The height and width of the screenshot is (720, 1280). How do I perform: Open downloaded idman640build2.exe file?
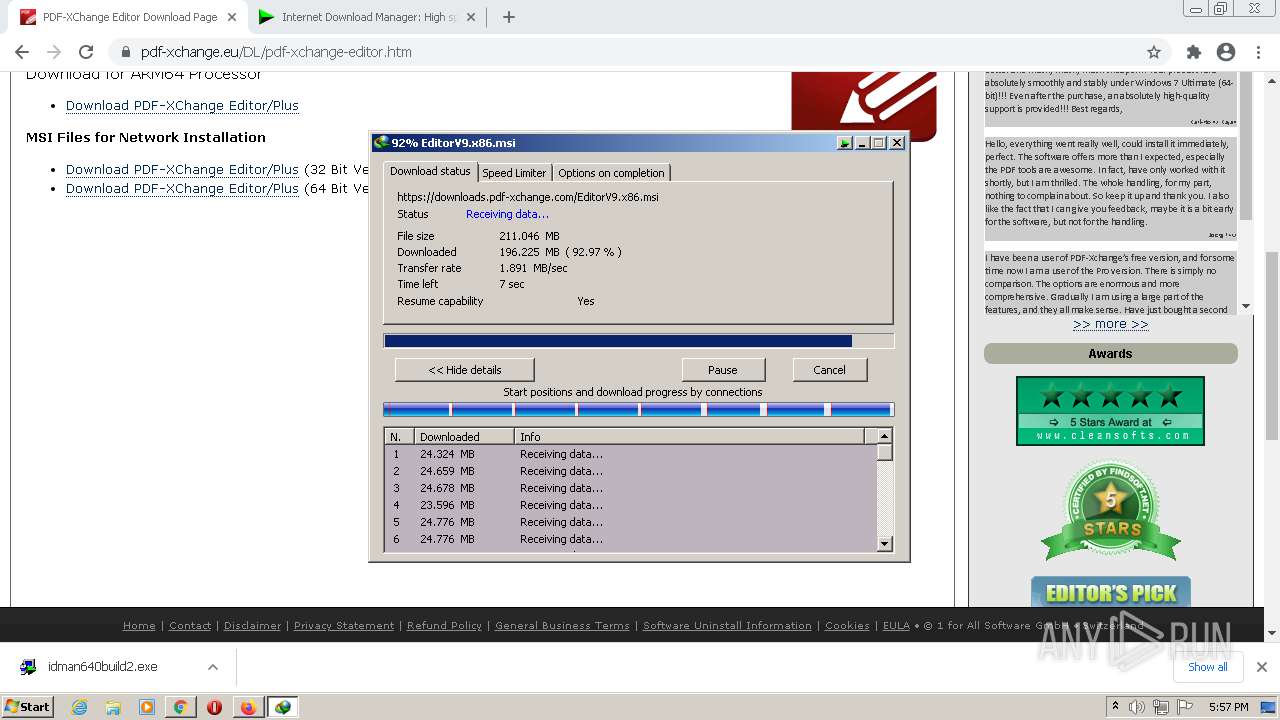[x=102, y=667]
